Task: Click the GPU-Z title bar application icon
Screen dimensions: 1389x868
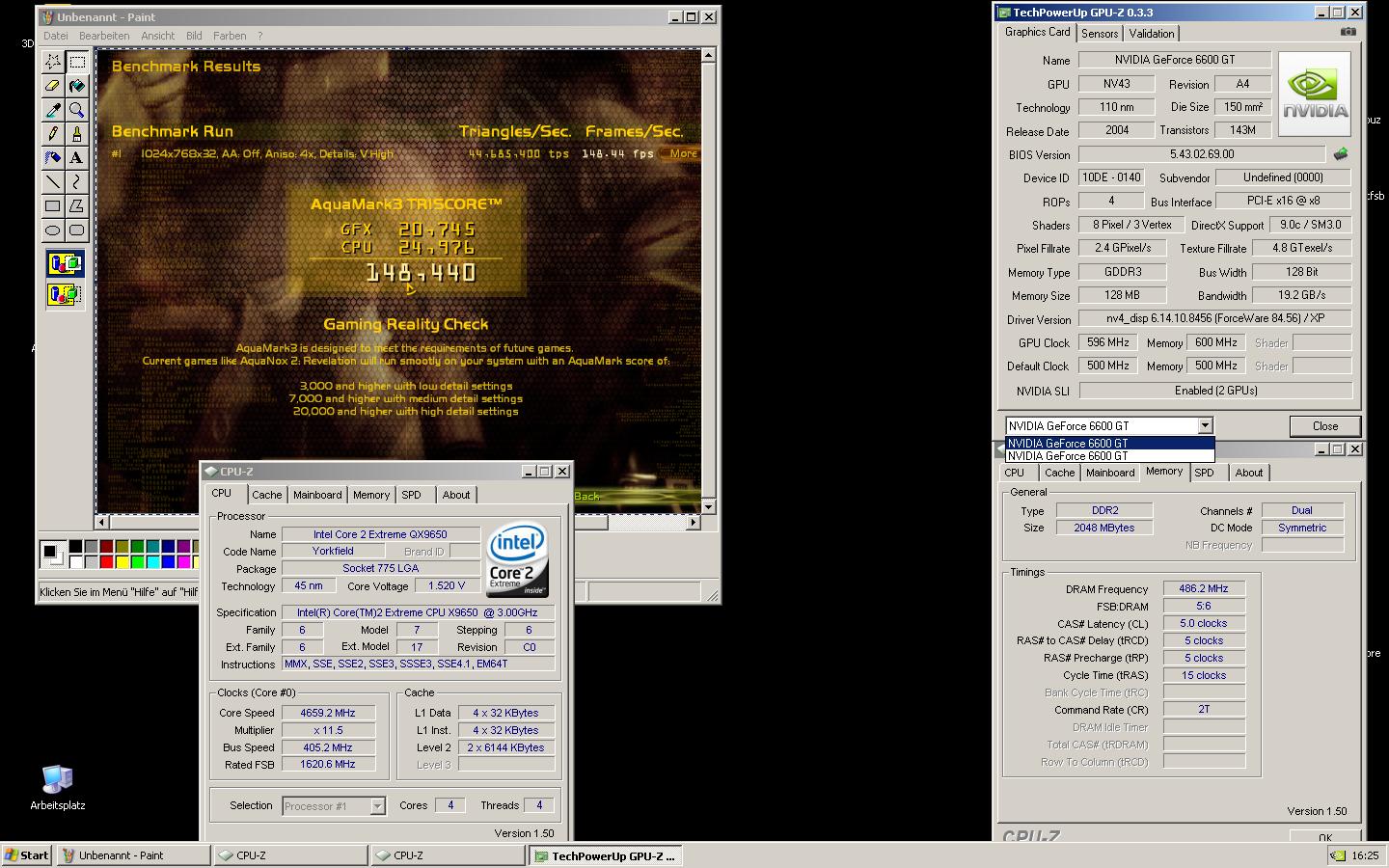Action: coord(1004,13)
